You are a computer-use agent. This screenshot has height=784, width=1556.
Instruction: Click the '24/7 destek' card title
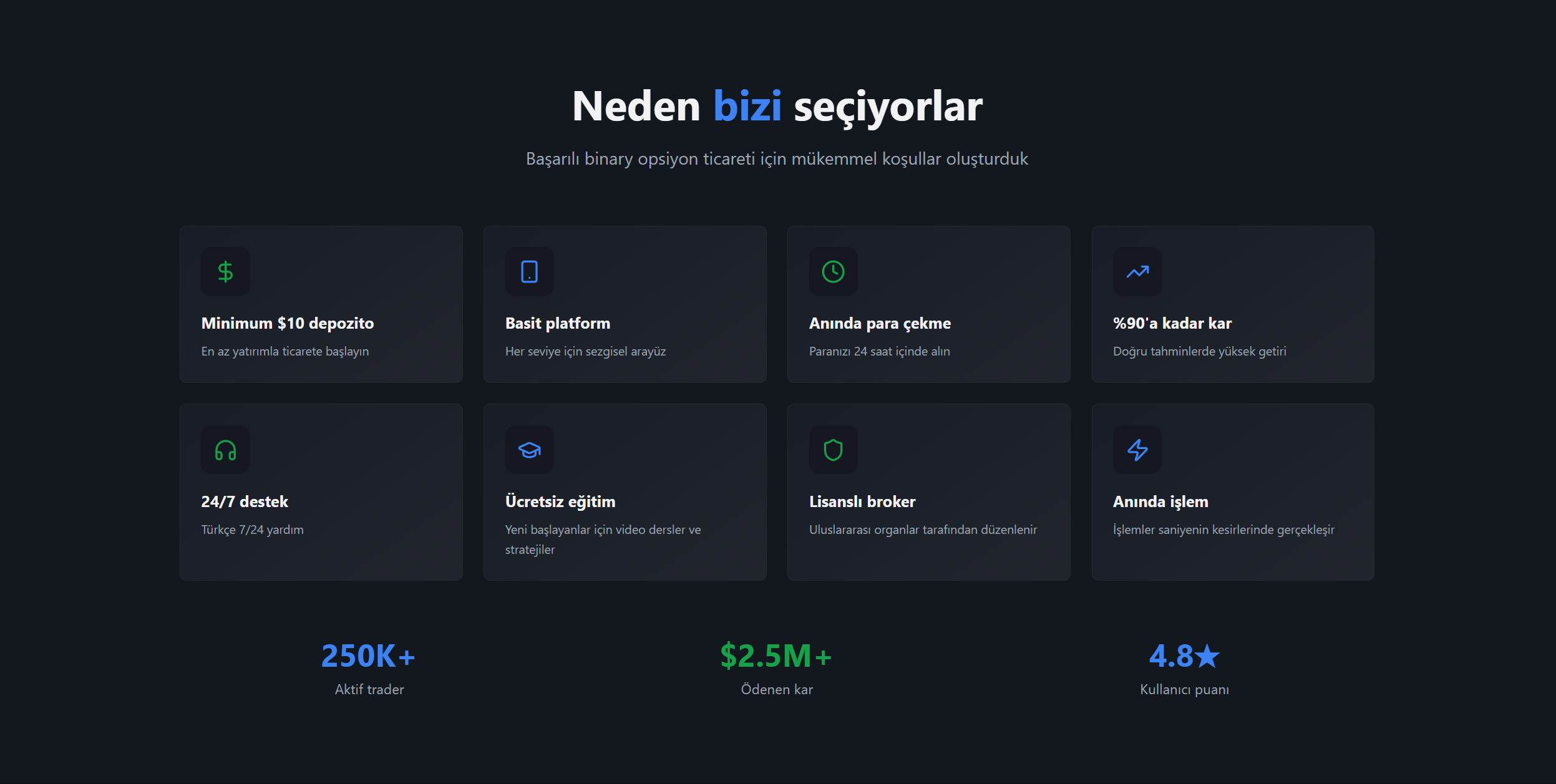click(244, 501)
